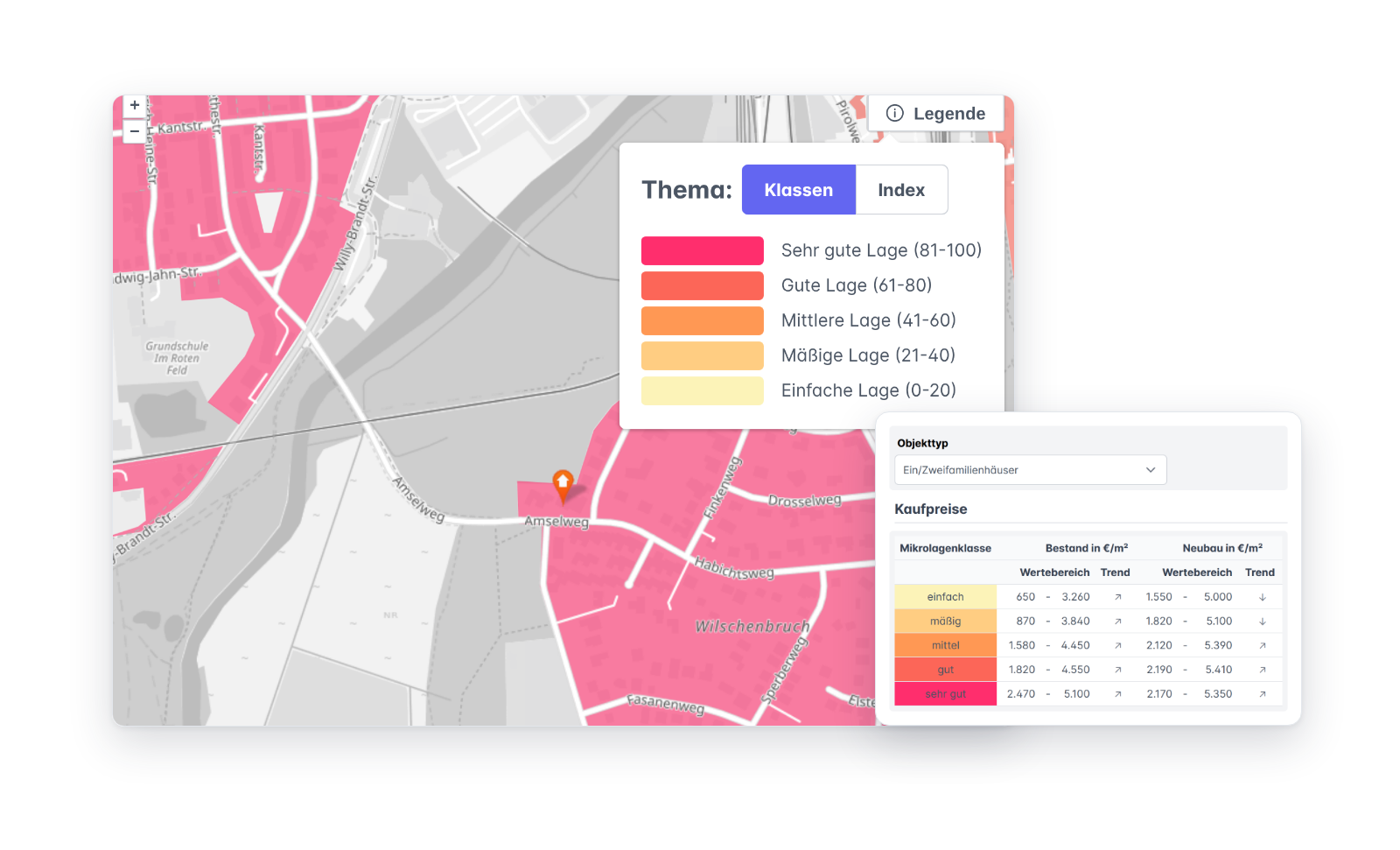
Task: Click Neubau trend arrow in mittel row
Action: click(1262, 645)
